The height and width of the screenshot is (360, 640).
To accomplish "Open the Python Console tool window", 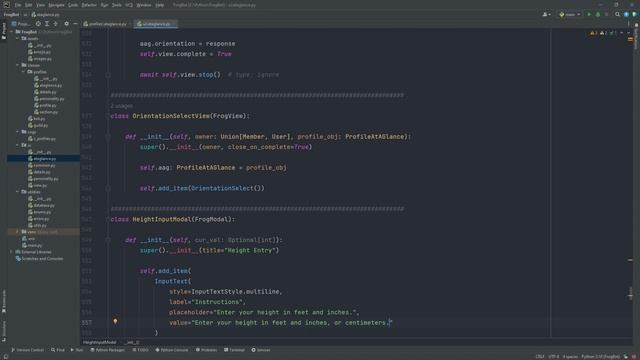I will [172, 350].
